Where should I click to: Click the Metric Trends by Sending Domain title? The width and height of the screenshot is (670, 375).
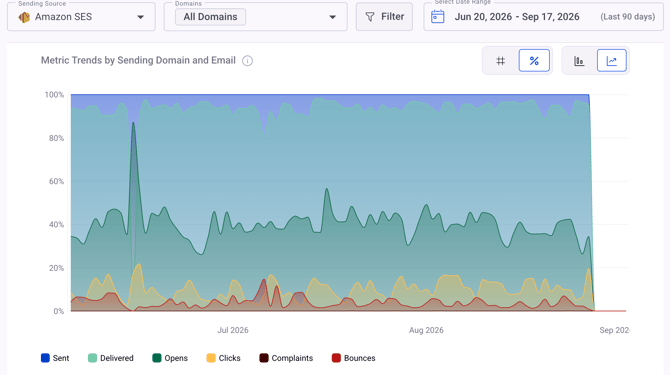(x=138, y=60)
